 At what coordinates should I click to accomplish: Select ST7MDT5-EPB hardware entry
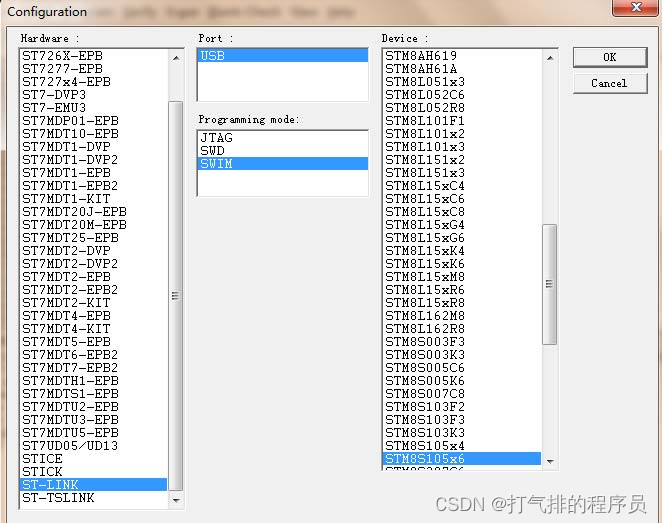94,341
